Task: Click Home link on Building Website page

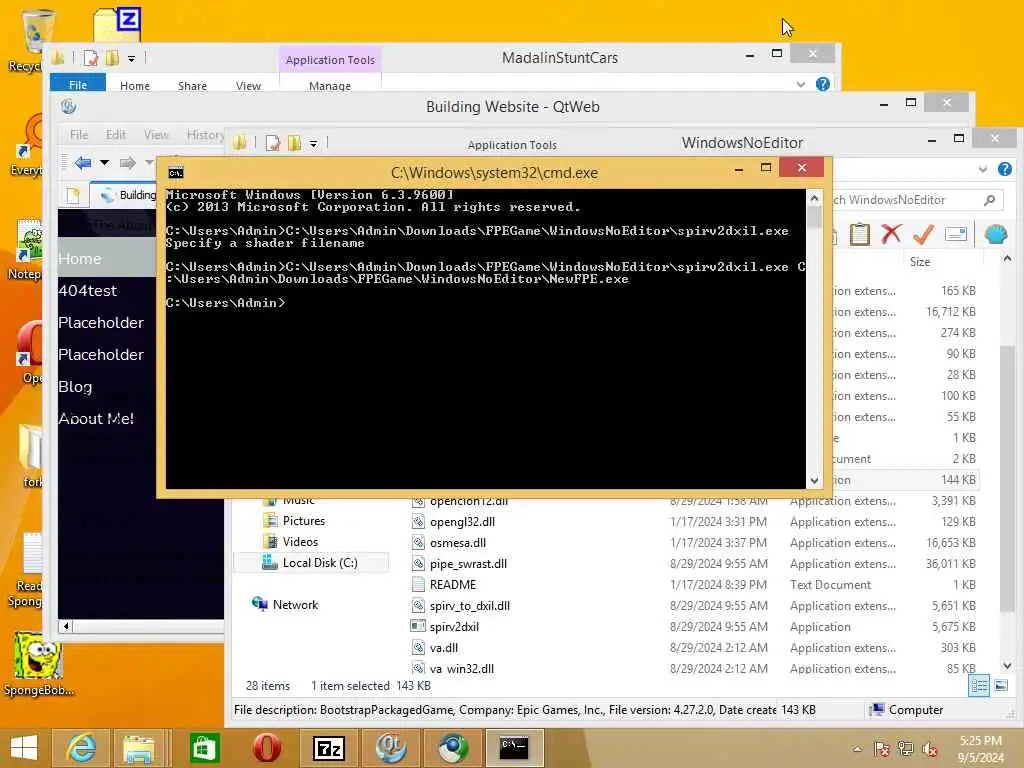Action: [80, 259]
